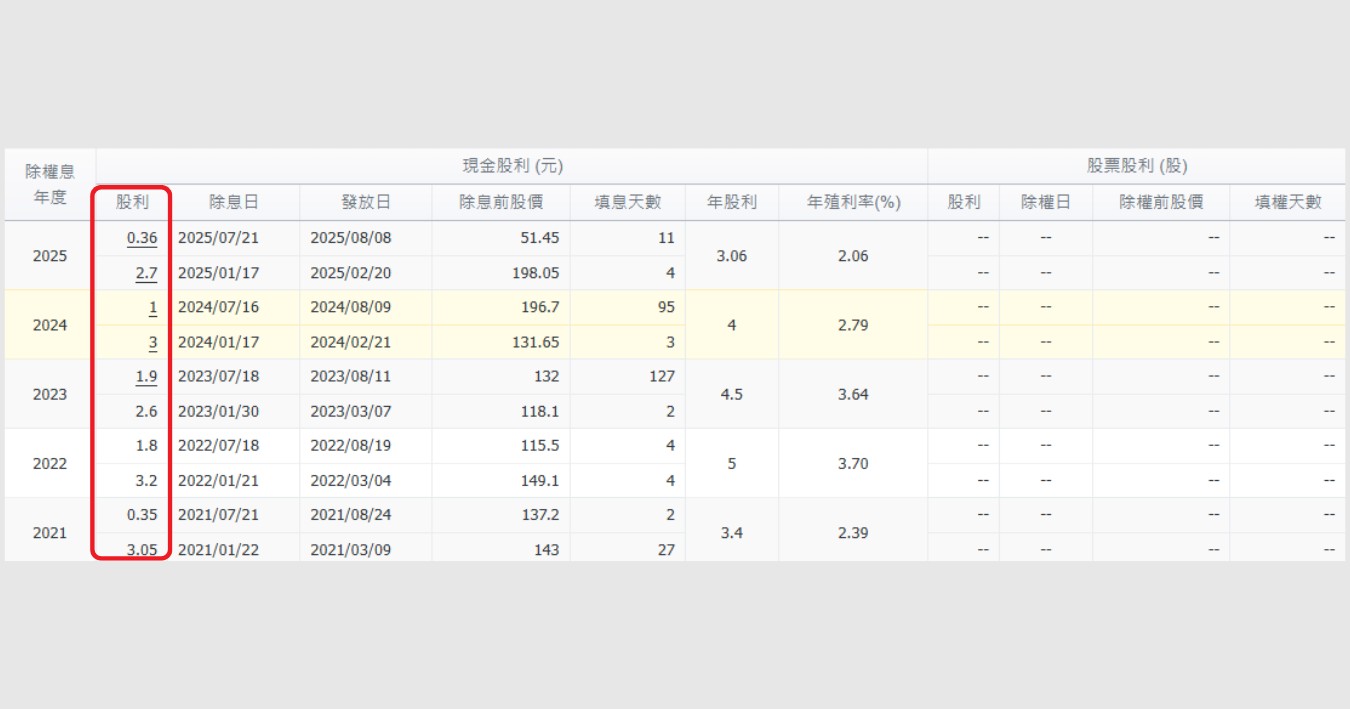This screenshot has height=709, width=1350.
Task: Open the 2.7 dividend link
Action: tap(146, 273)
